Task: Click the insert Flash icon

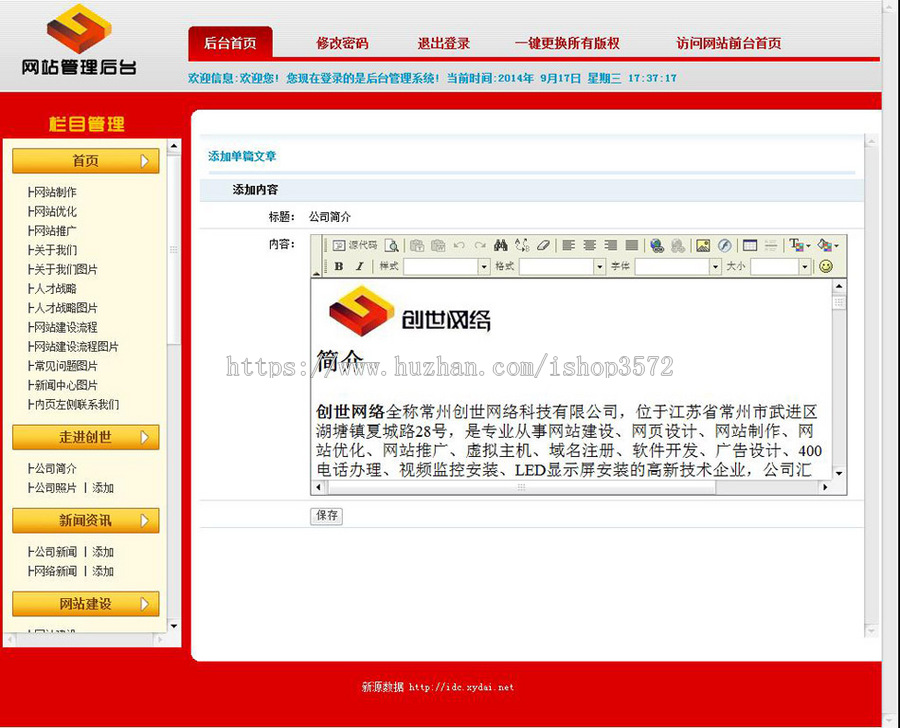Action: (724, 245)
